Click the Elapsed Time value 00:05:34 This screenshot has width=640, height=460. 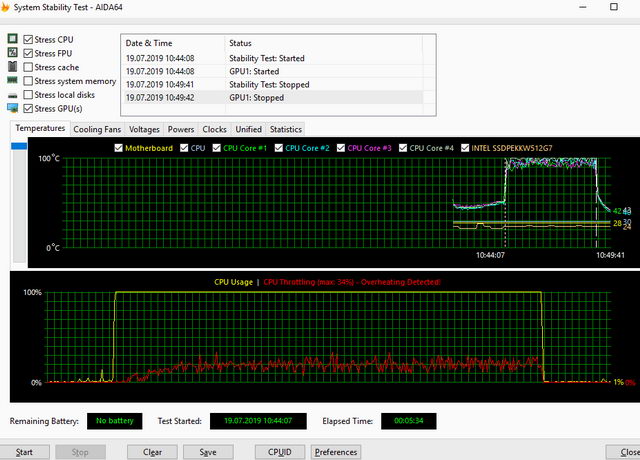coord(409,421)
